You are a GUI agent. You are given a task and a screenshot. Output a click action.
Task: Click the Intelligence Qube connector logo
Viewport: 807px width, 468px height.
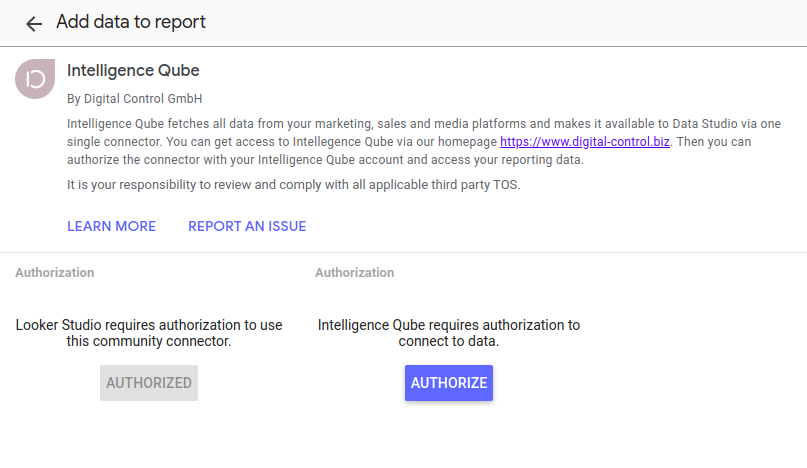35,80
